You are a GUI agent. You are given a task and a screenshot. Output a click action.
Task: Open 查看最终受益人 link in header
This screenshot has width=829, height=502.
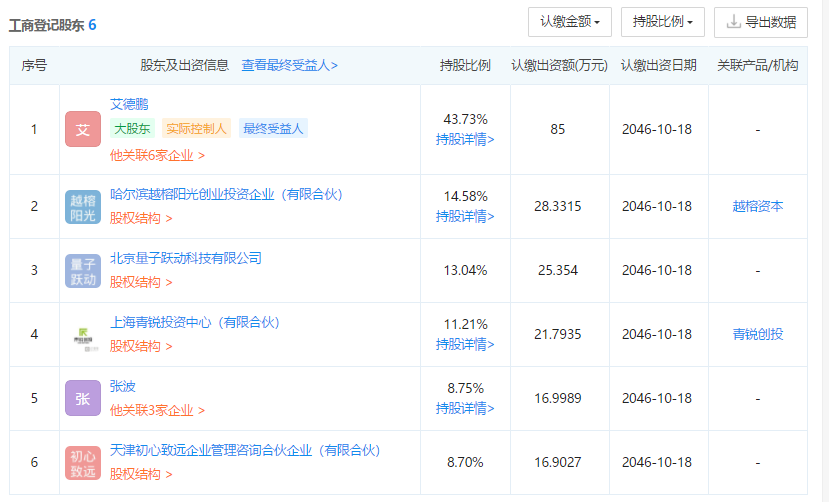point(289,65)
